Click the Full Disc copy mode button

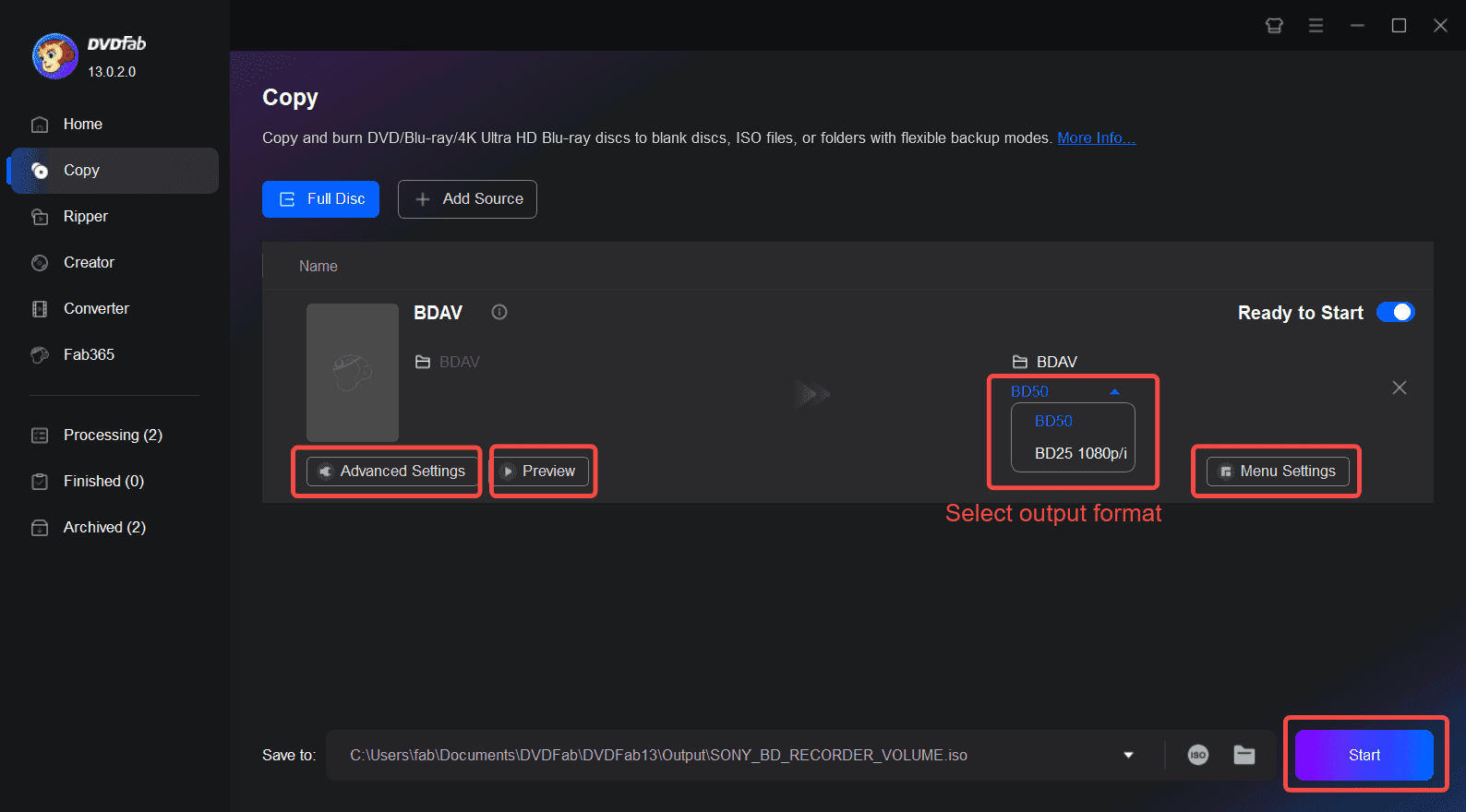[x=320, y=199]
